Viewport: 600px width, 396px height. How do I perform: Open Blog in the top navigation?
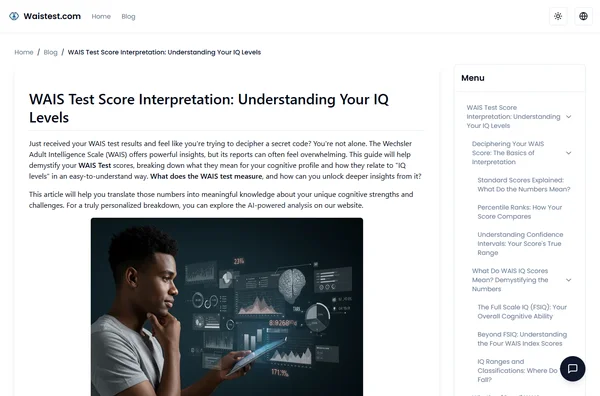coord(128,16)
